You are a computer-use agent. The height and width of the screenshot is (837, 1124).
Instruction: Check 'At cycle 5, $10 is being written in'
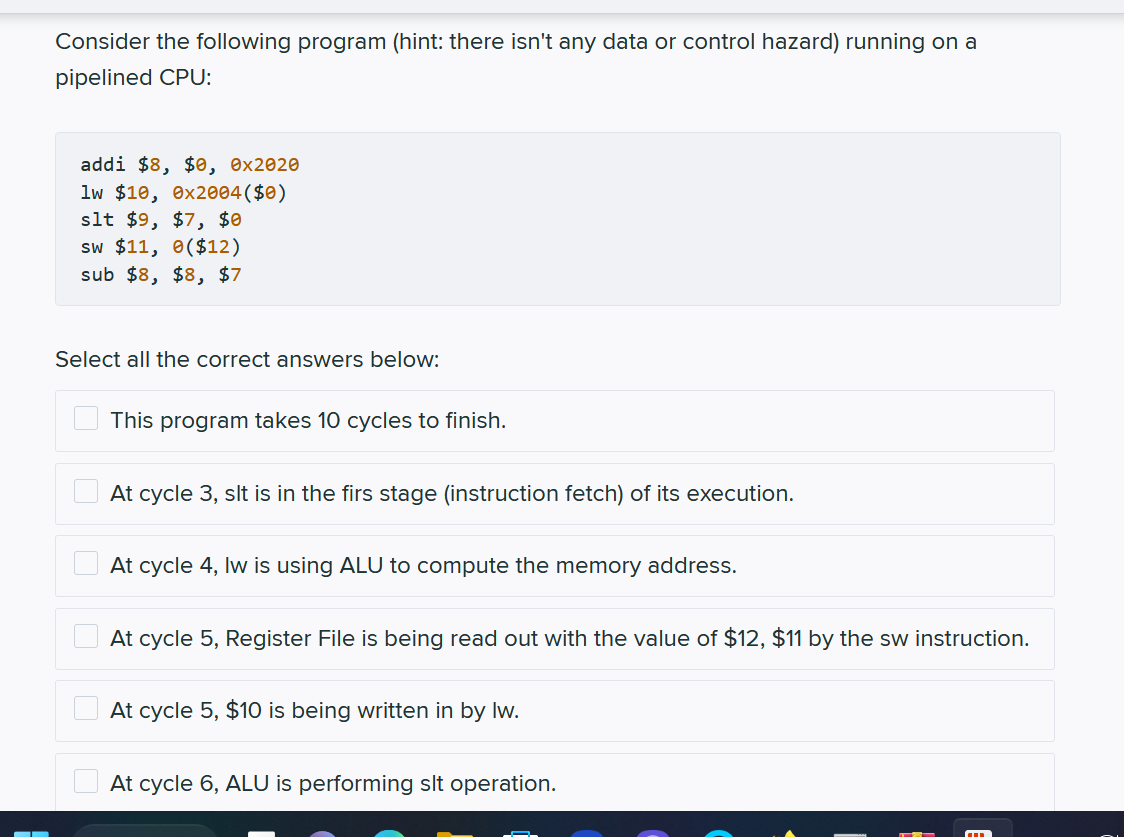click(86, 707)
